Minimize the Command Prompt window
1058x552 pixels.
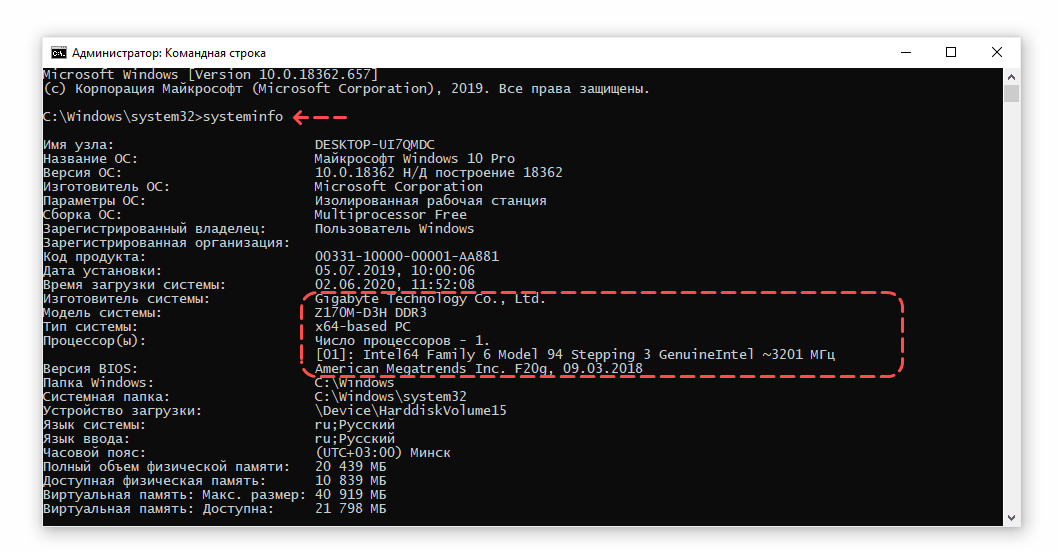coord(906,52)
